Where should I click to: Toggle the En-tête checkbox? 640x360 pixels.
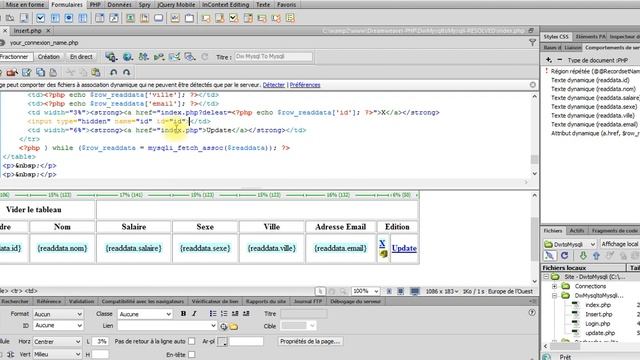coord(191,354)
